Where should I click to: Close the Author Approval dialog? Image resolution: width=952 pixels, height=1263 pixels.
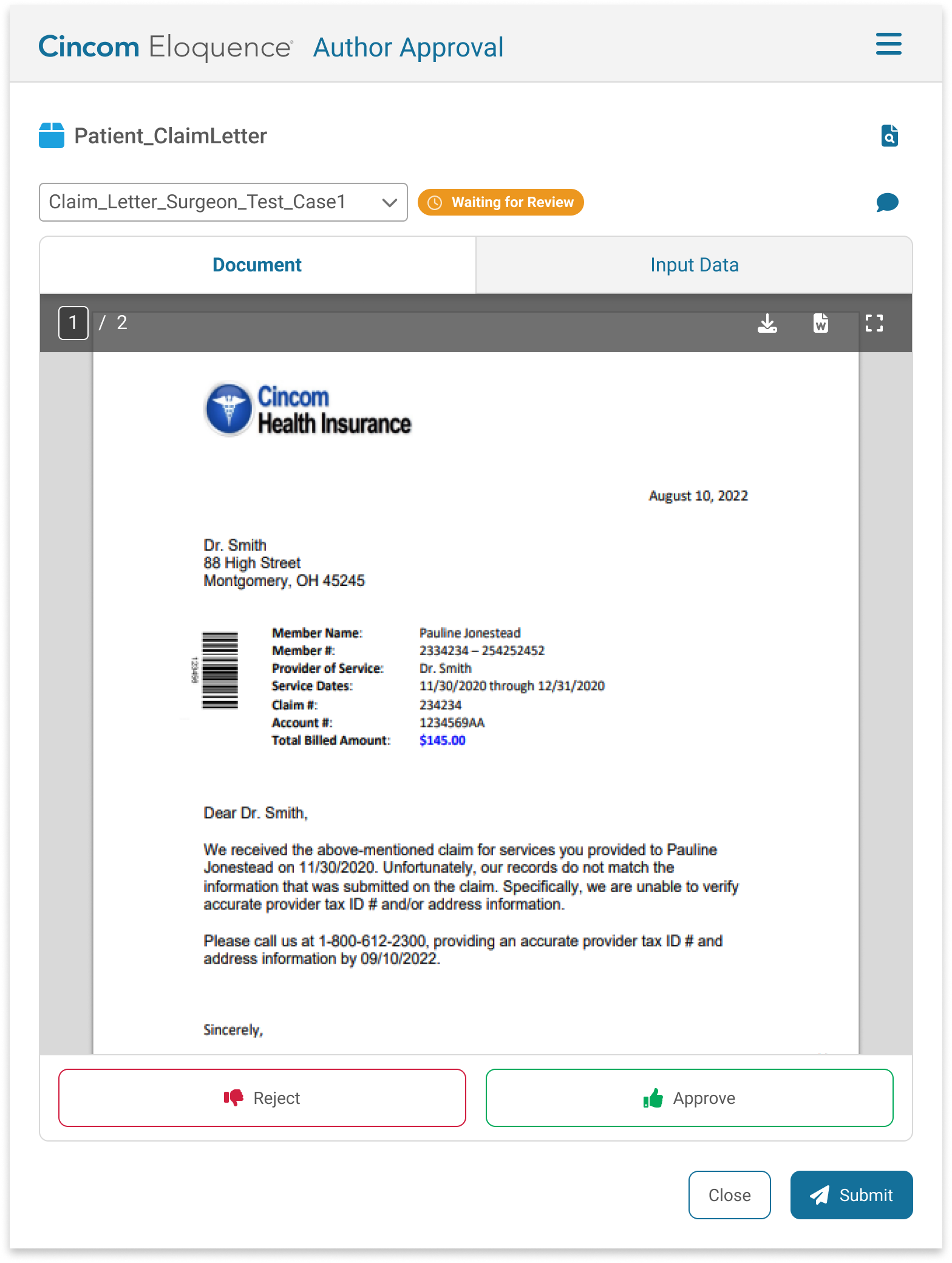(730, 1195)
